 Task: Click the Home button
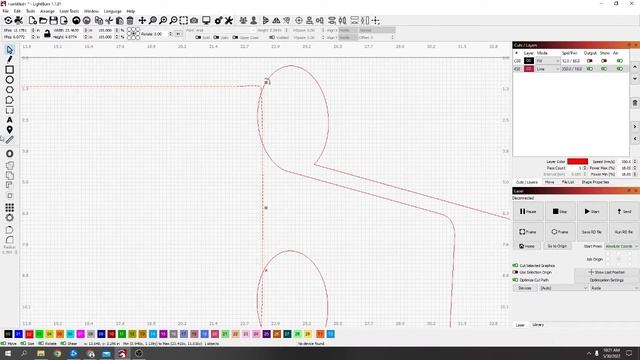[527, 246]
